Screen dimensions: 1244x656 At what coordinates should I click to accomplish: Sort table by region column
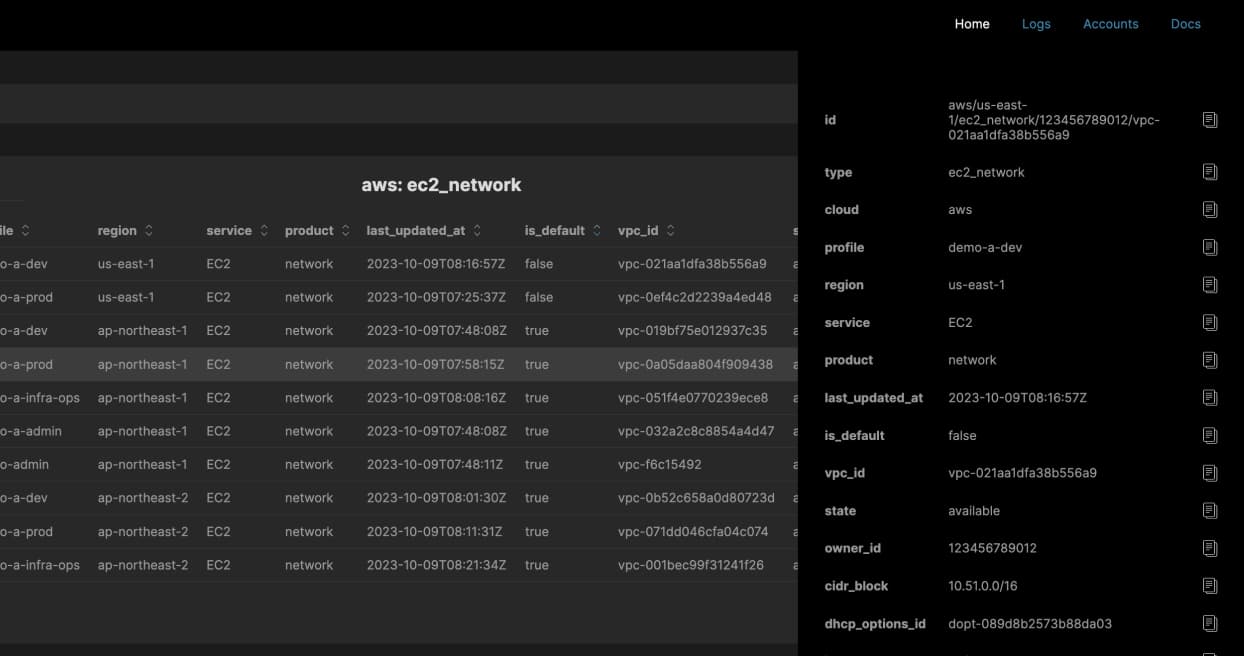149,230
